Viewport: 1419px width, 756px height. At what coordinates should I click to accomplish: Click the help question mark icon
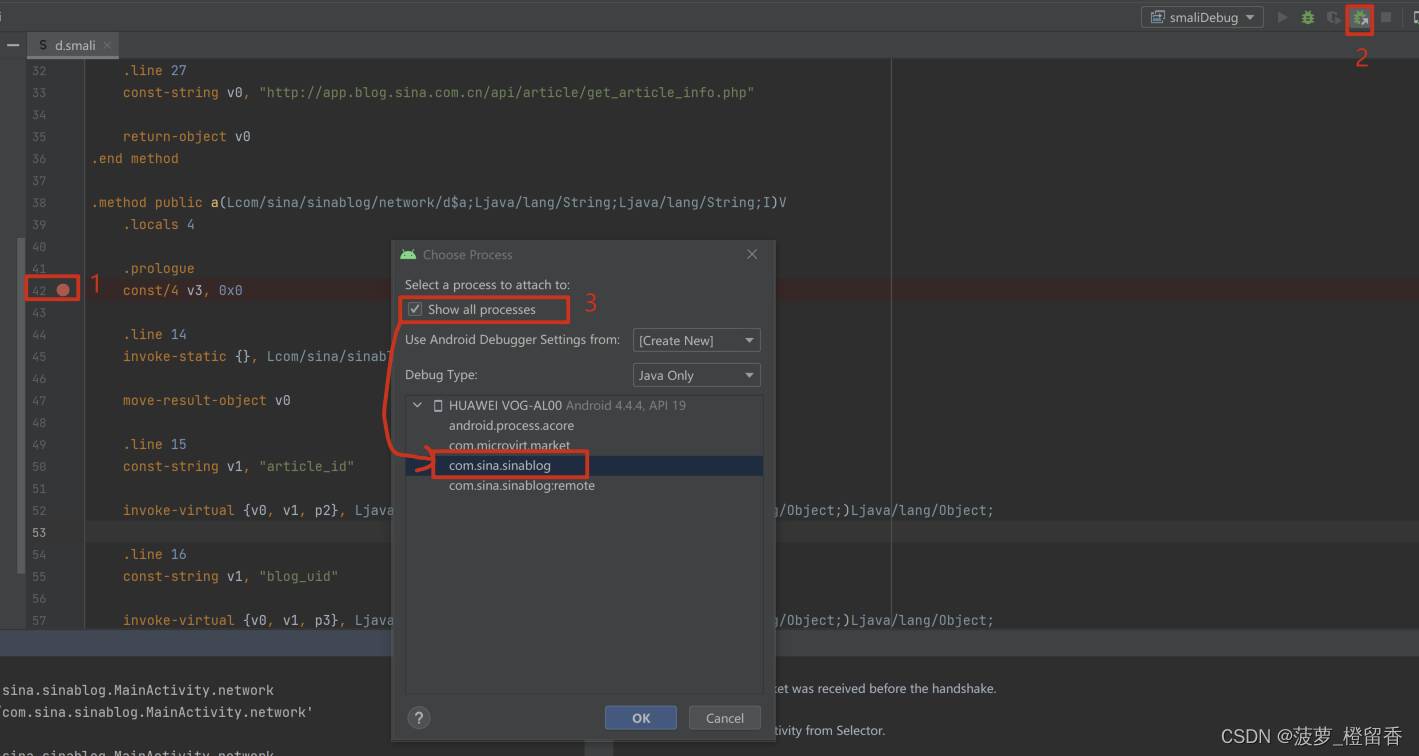pos(419,717)
